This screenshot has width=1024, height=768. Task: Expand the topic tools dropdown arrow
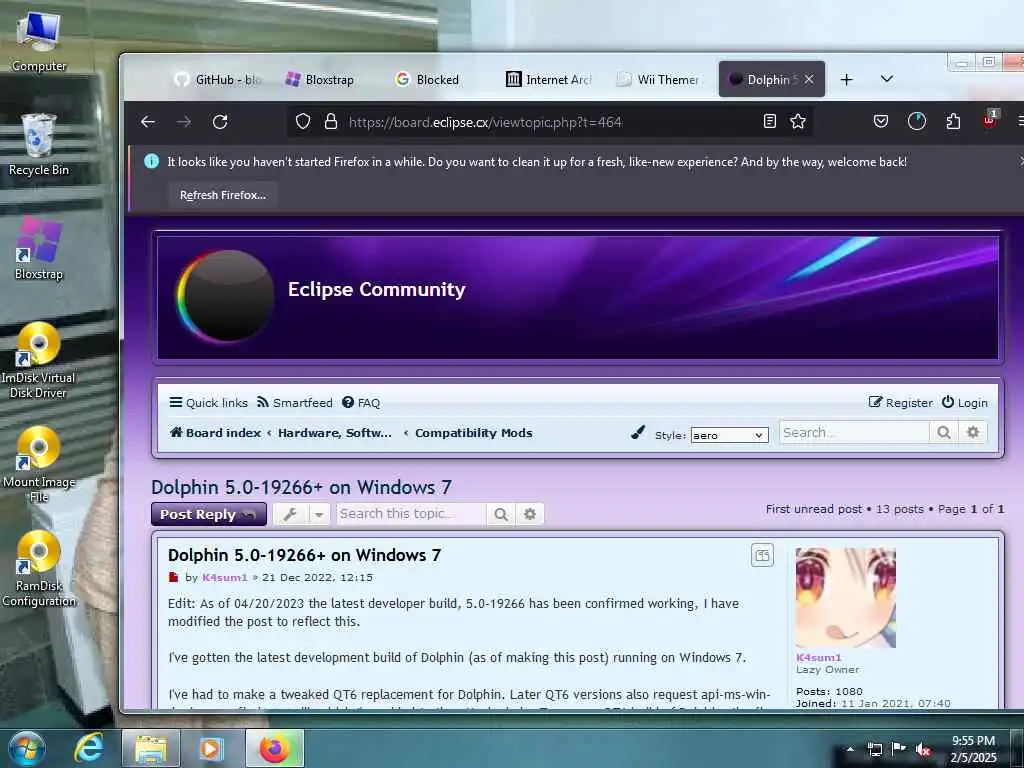pyautogui.click(x=319, y=515)
